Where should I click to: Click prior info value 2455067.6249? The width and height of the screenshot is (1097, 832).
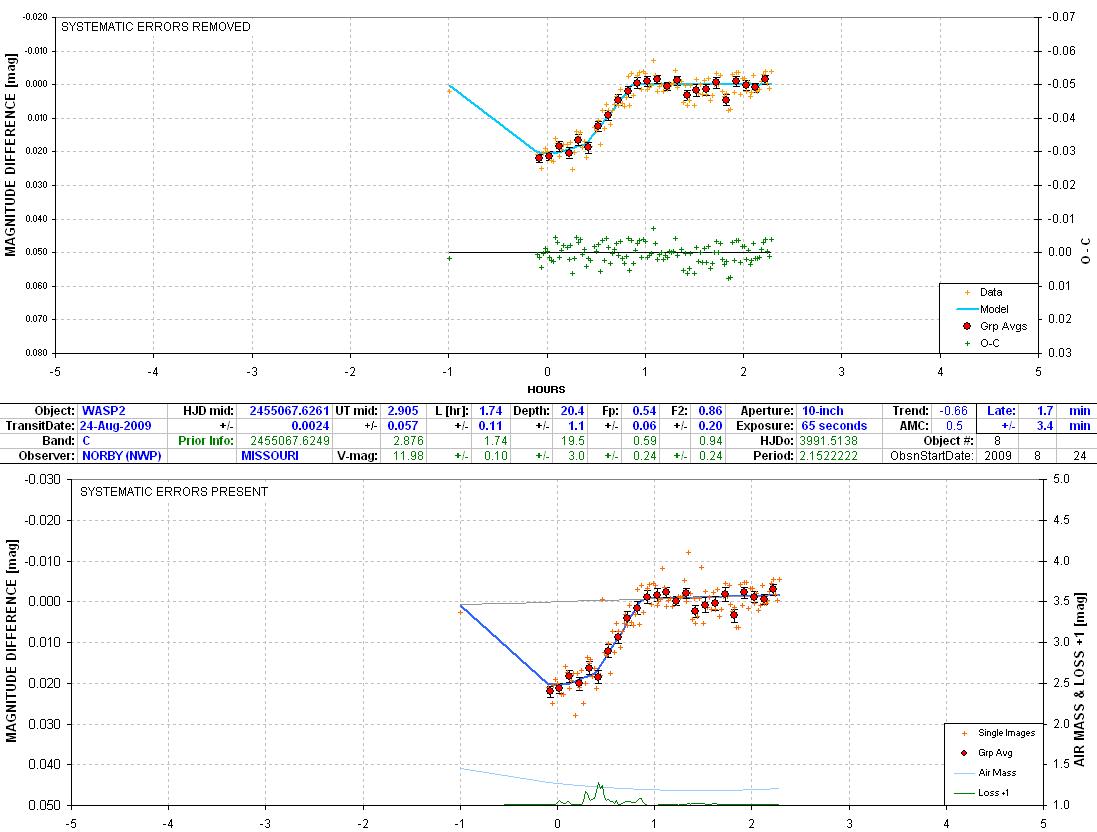289,441
